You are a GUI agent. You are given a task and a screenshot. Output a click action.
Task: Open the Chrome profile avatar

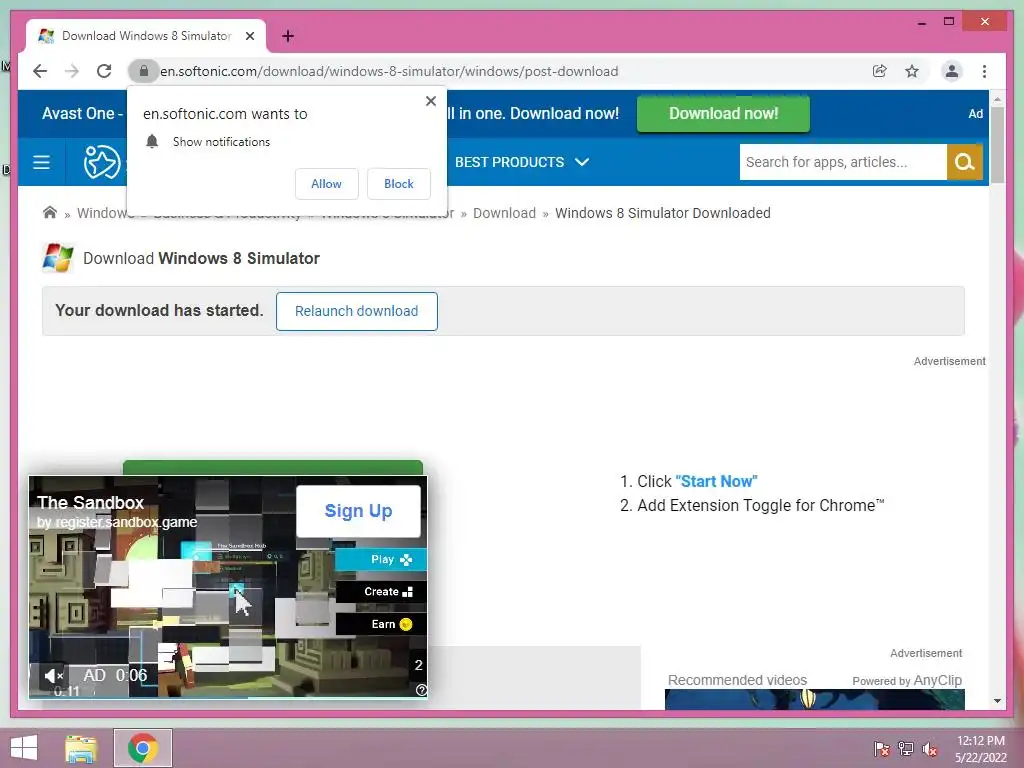click(x=952, y=71)
